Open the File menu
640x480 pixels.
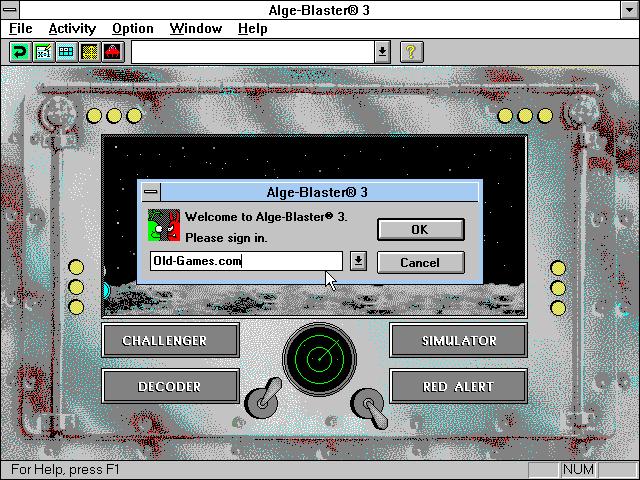[20, 29]
